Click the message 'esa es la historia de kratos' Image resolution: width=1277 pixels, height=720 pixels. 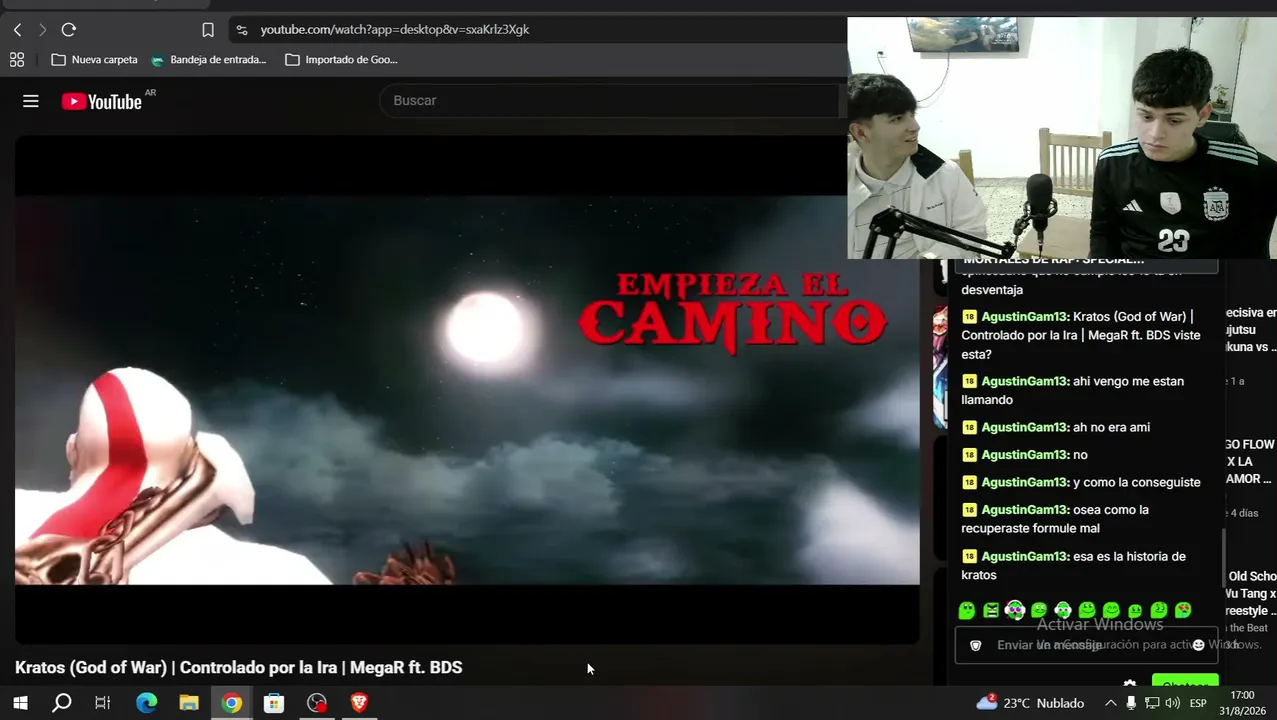(x=1074, y=565)
